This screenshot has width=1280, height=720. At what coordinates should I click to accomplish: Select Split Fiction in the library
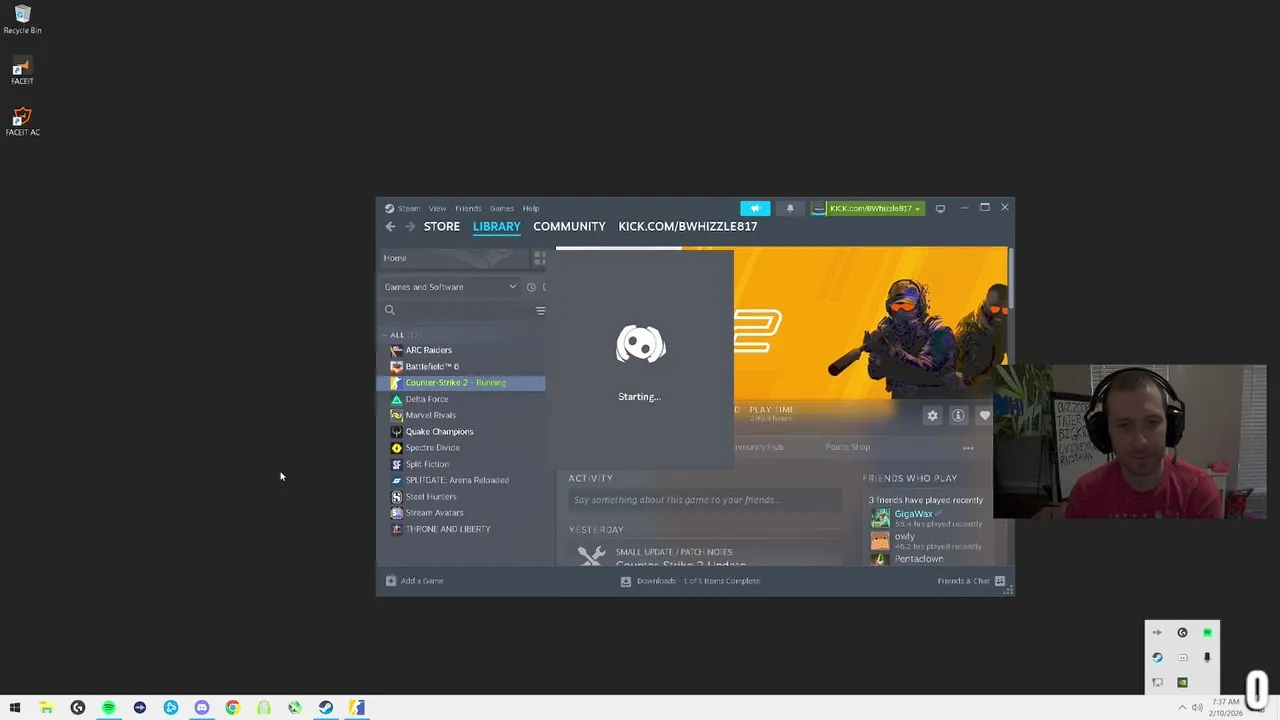coord(461,464)
